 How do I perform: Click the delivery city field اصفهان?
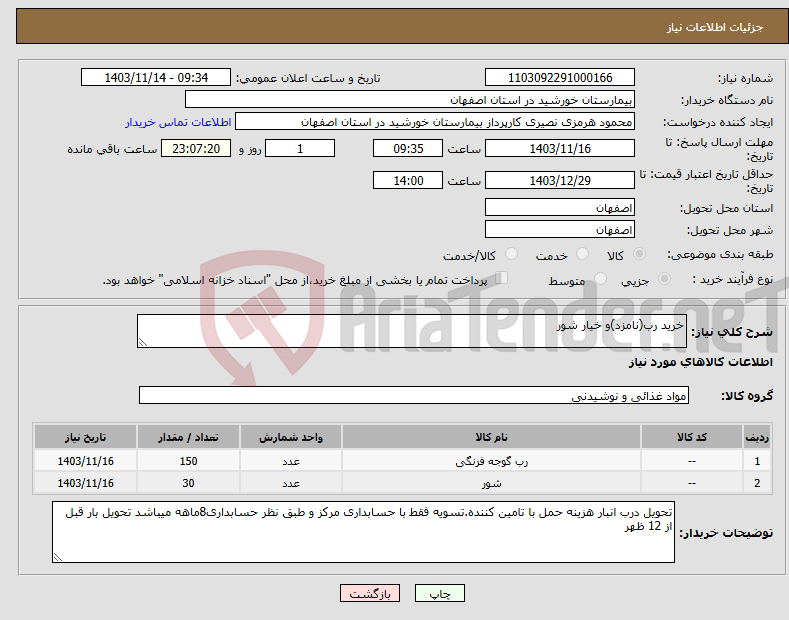[x=560, y=229]
